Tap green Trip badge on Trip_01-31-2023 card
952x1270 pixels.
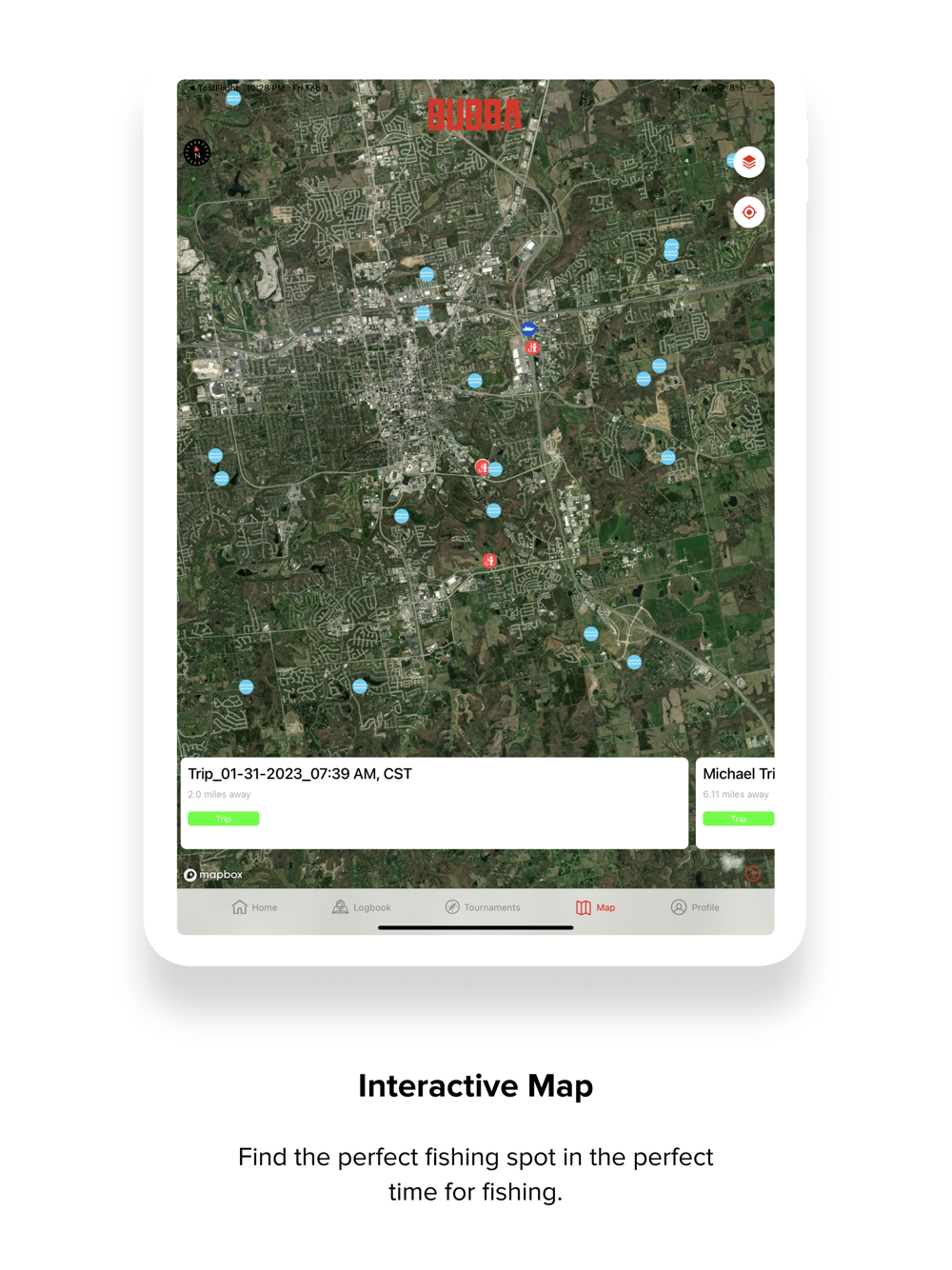coord(224,819)
